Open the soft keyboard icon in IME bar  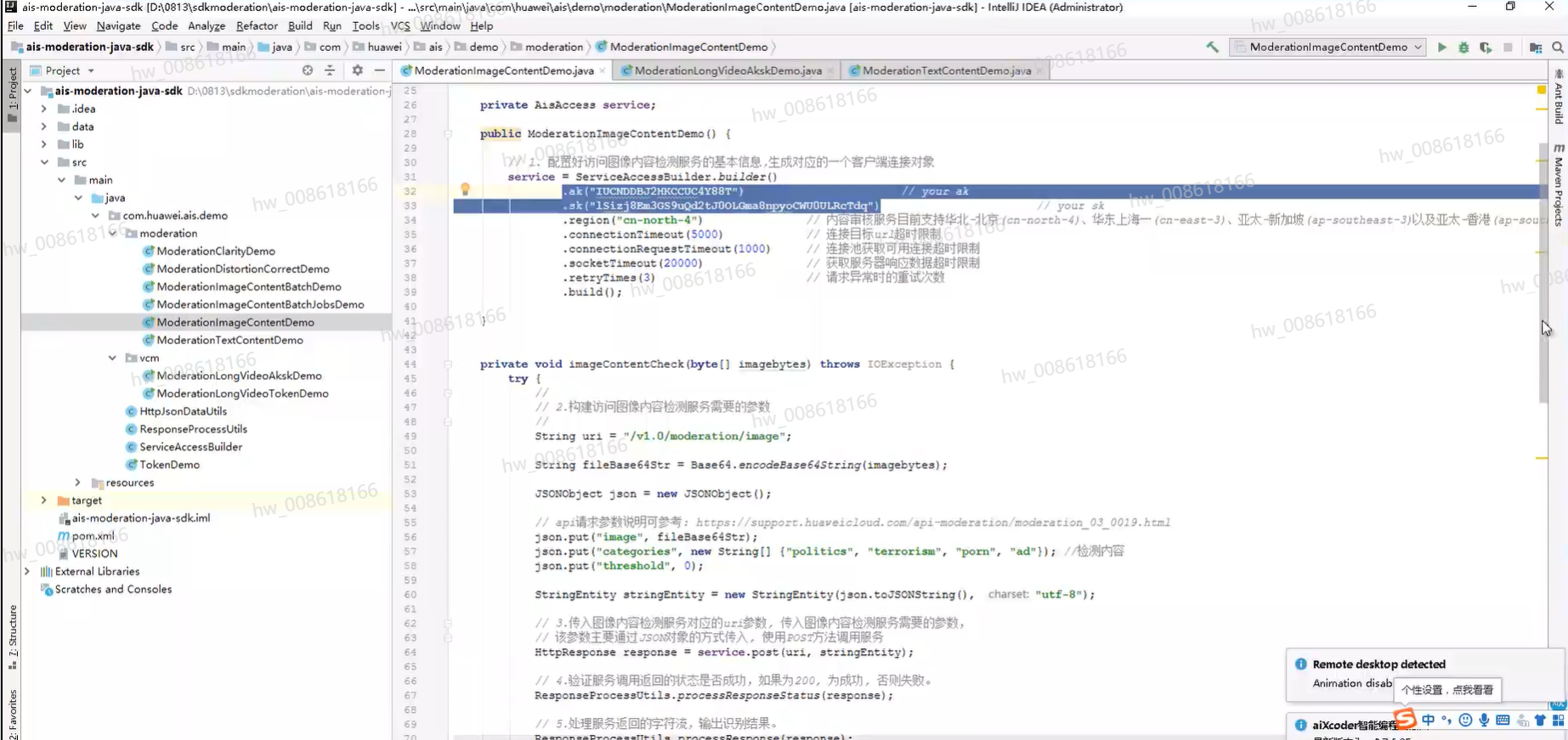(x=1503, y=720)
